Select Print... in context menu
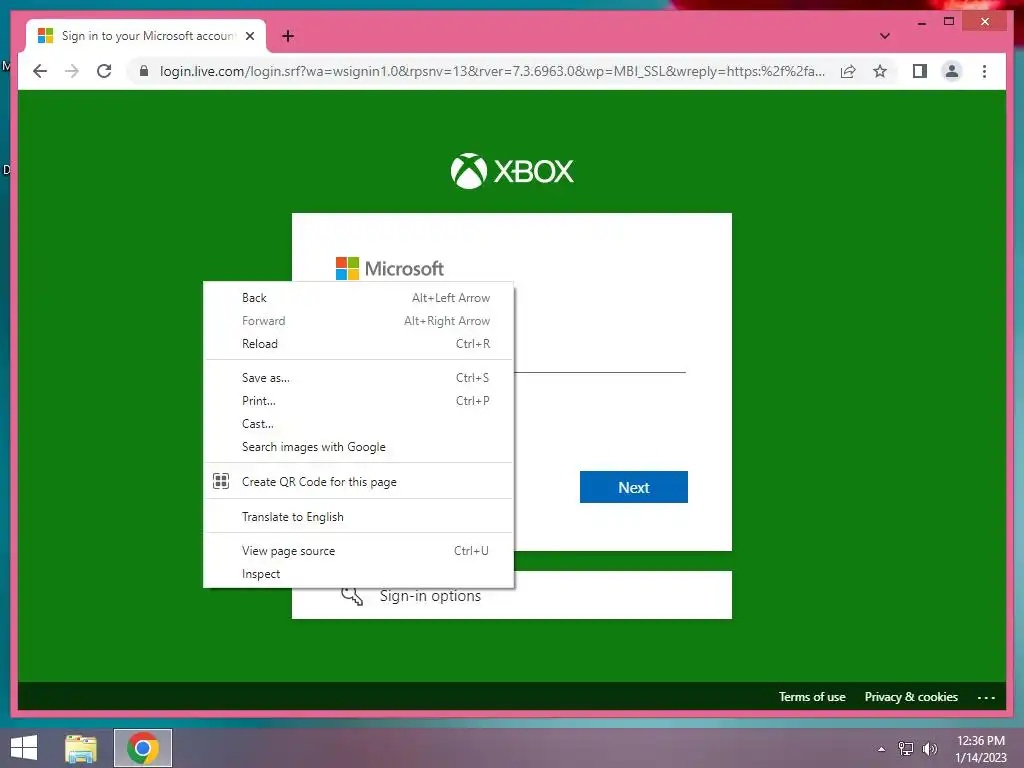The width and height of the screenshot is (1024, 768). click(359, 401)
